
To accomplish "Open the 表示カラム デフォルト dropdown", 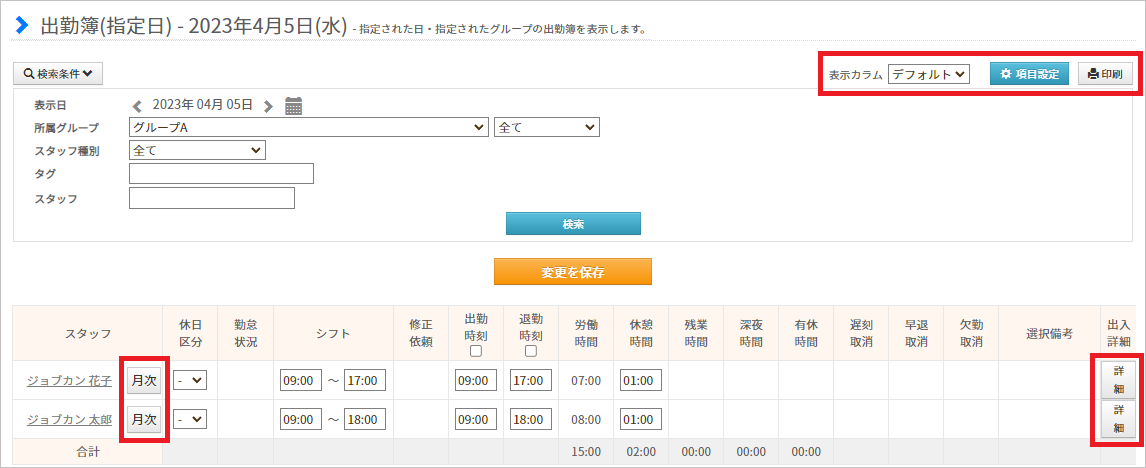I will (x=928, y=74).
